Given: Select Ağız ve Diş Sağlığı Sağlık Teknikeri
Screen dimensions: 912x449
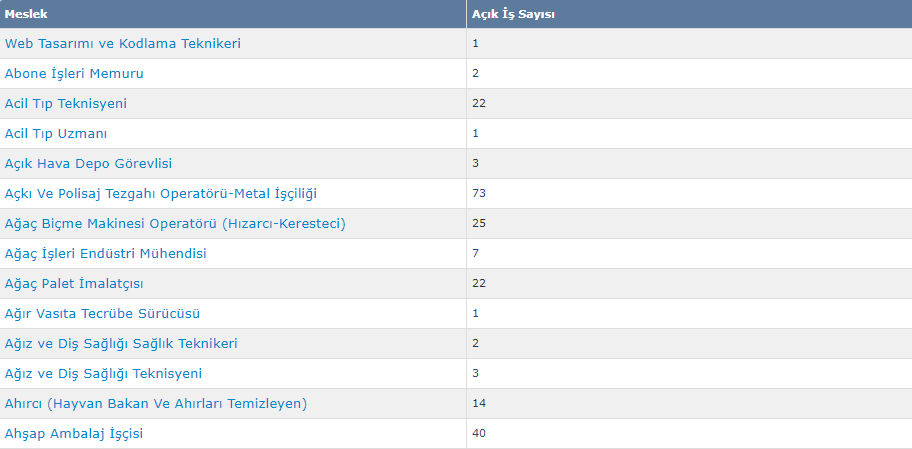Looking at the screenshot, I should tap(121, 344).
